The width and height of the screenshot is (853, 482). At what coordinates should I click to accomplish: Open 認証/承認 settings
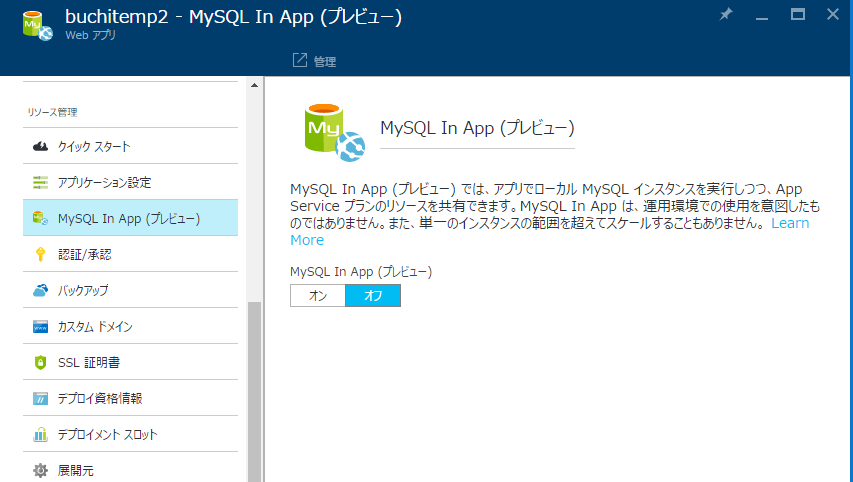tap(131, 254)
